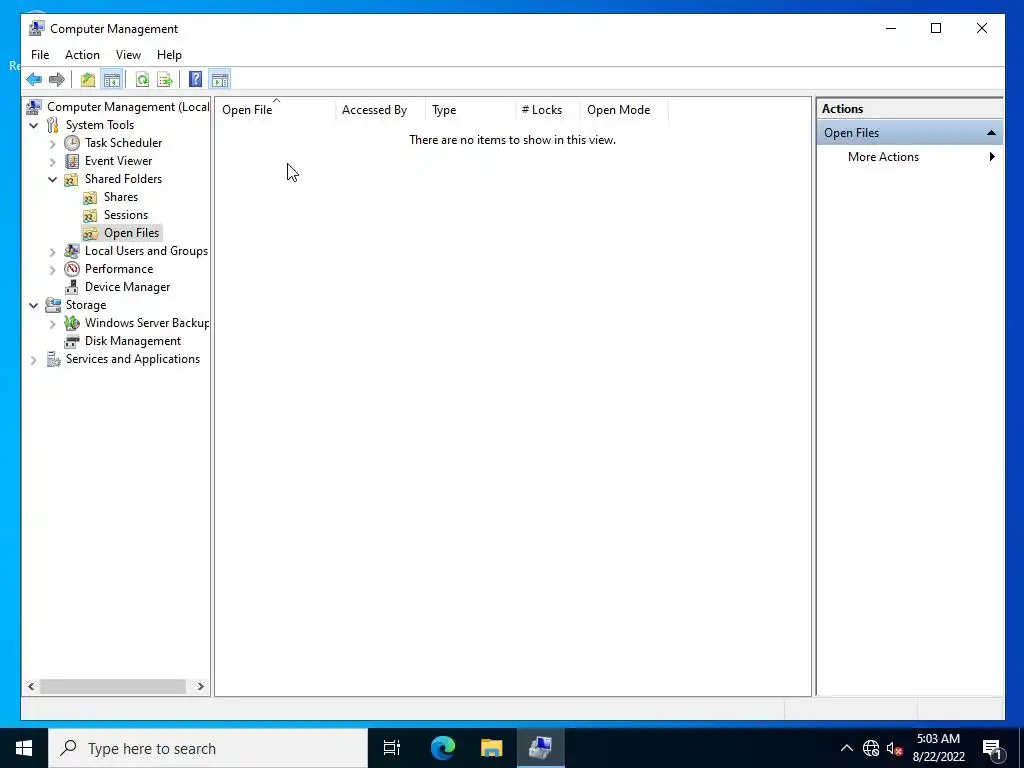Click tree pane horizontal scrollbar right arrow
Image resolution: width=1024 pixels, height=768 pixels.
[200, 686]
